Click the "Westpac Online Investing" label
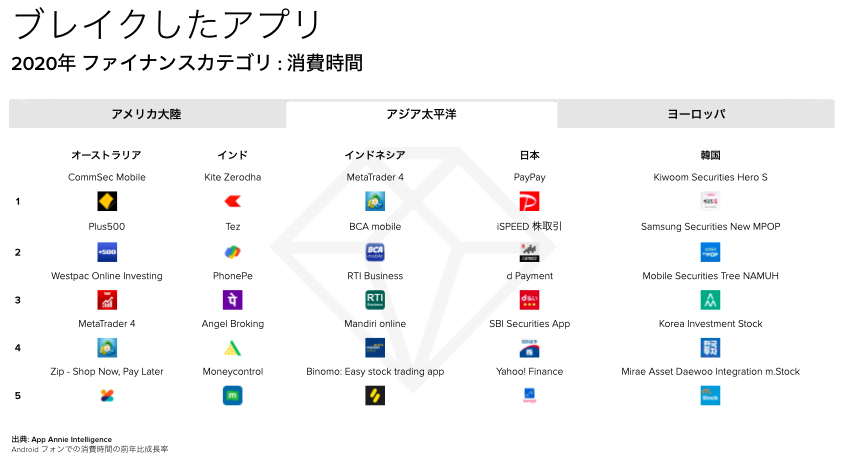 [107, 276]
